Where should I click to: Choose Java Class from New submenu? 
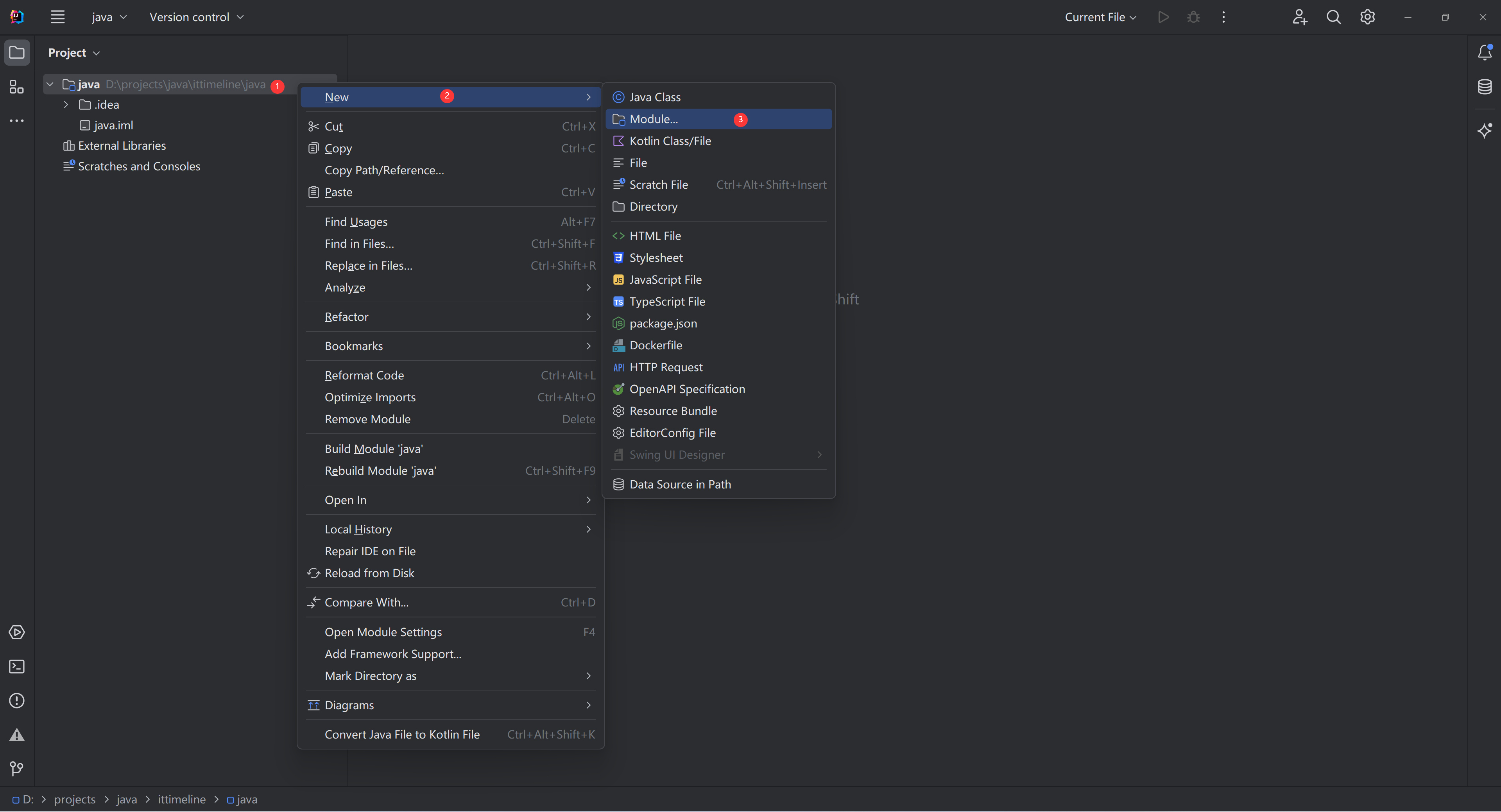(718, 97)
